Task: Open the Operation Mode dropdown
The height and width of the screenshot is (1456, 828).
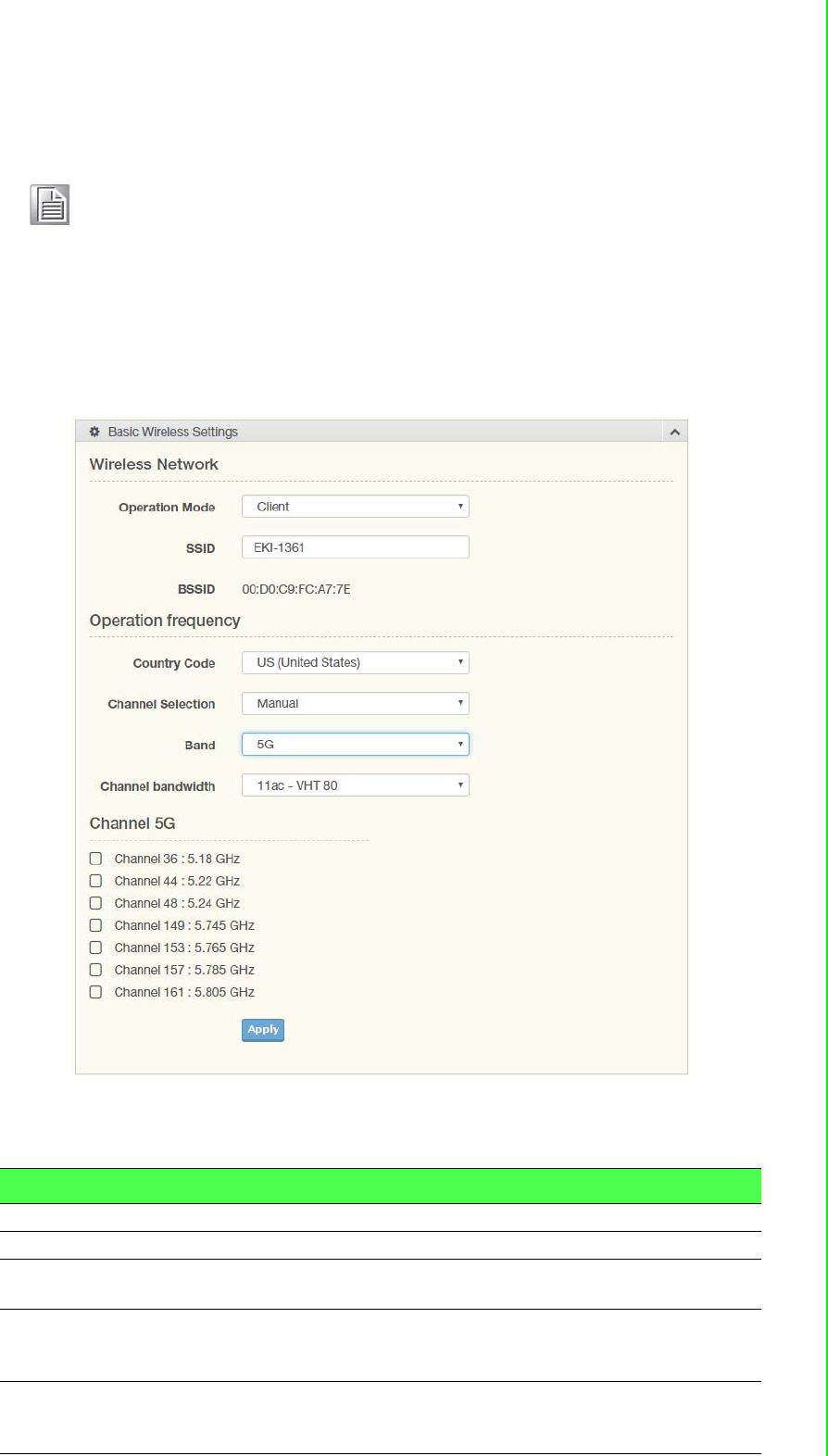Action: point(356,507)
